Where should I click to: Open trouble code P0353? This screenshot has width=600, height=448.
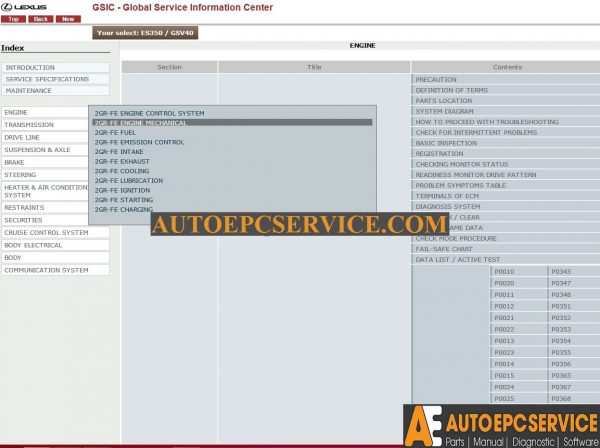tap(574, 329)
